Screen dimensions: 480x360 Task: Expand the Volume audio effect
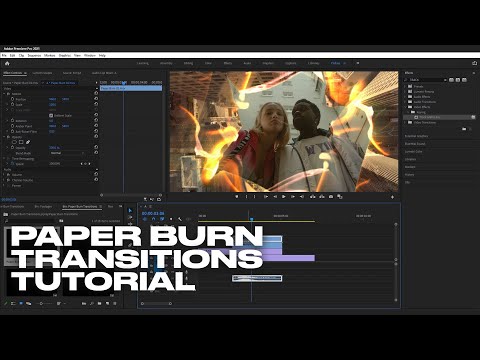[4, 174]
